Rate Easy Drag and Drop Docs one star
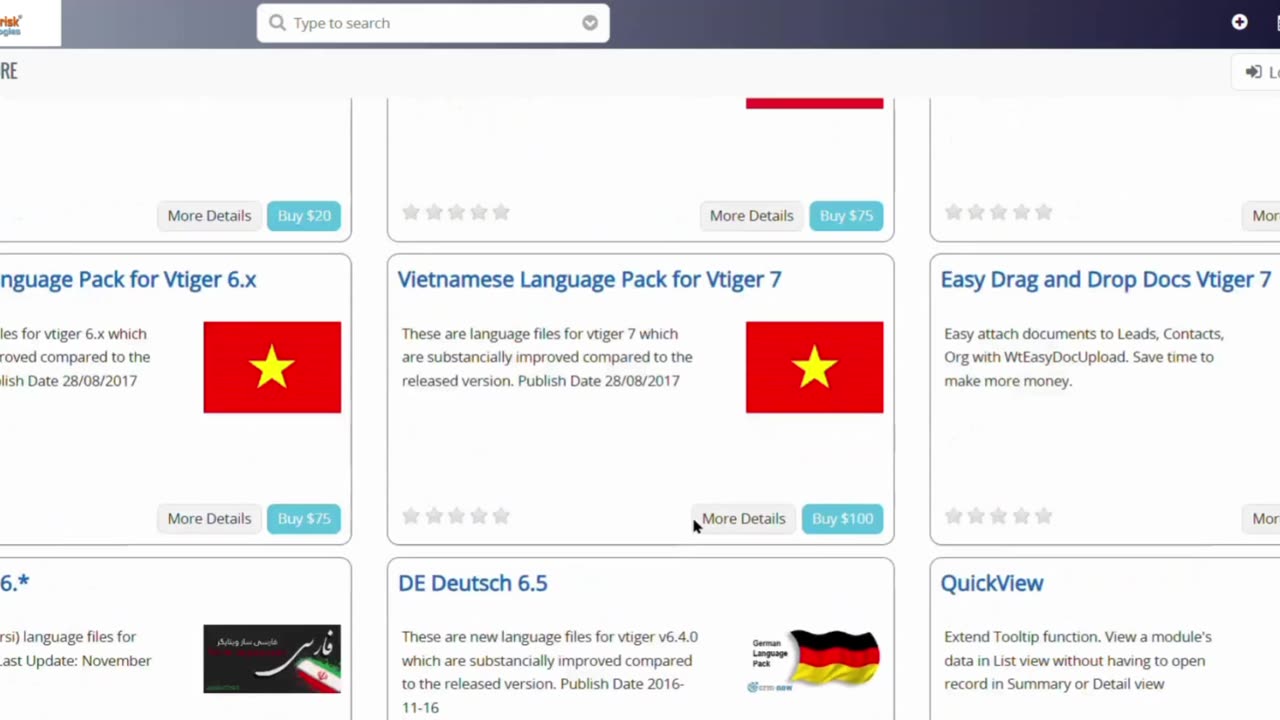 tap(954, 516)
